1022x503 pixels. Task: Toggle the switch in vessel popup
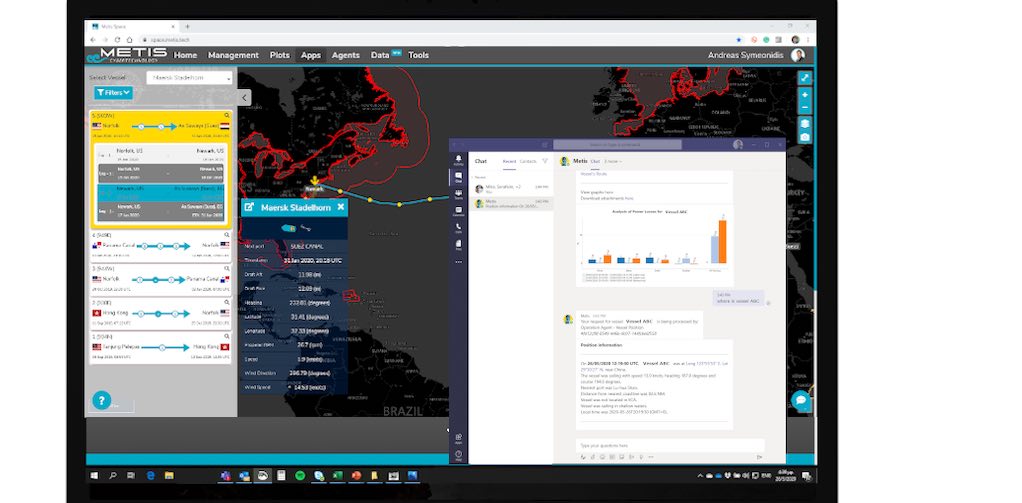(x=288, y=228)
